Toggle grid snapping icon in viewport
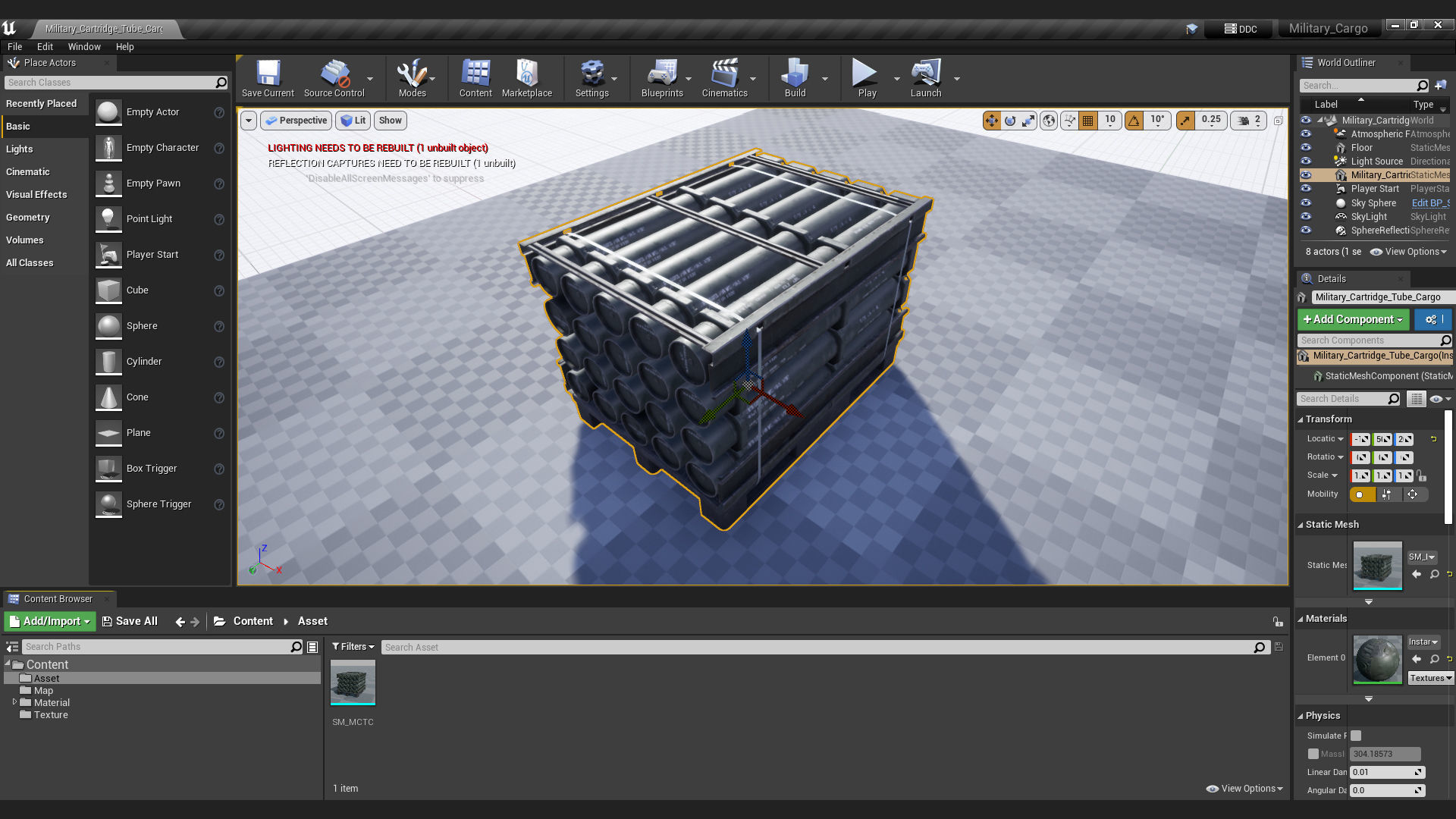Screen dimensions: 1456x819 (1088, 121)
